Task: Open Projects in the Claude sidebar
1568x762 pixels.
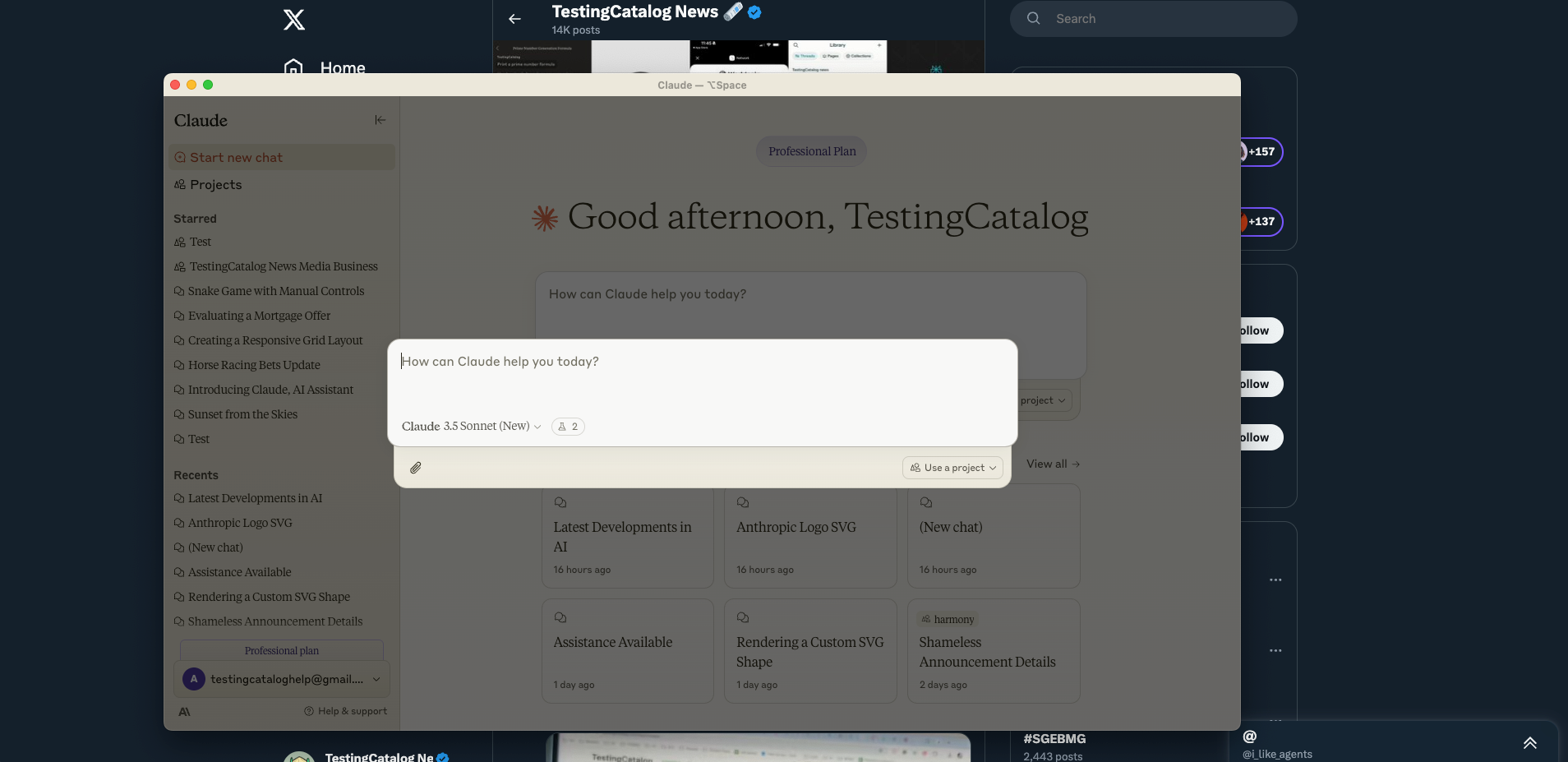Action: (282, 185)
